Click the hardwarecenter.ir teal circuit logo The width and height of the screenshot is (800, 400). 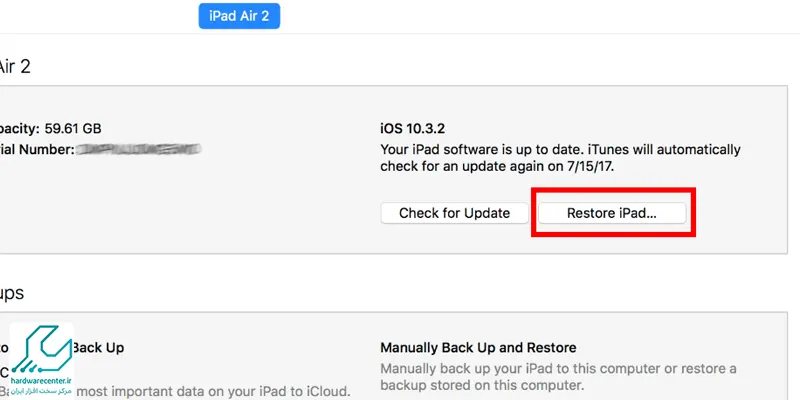point(41,352)
